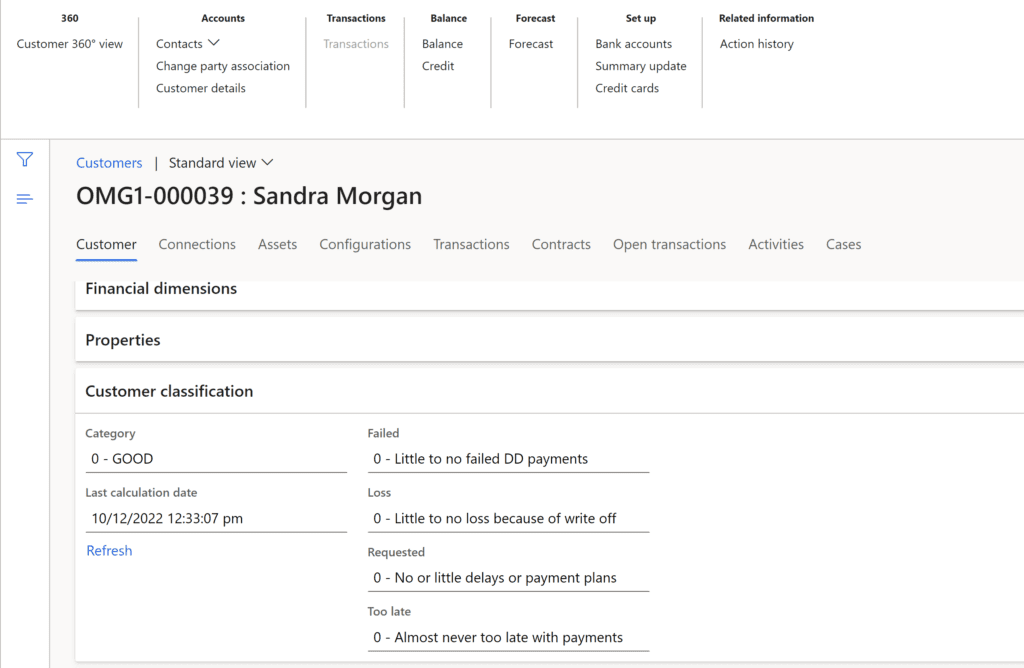Click the Failed field label
This screenshot has height=668, width=1024.
383,434
